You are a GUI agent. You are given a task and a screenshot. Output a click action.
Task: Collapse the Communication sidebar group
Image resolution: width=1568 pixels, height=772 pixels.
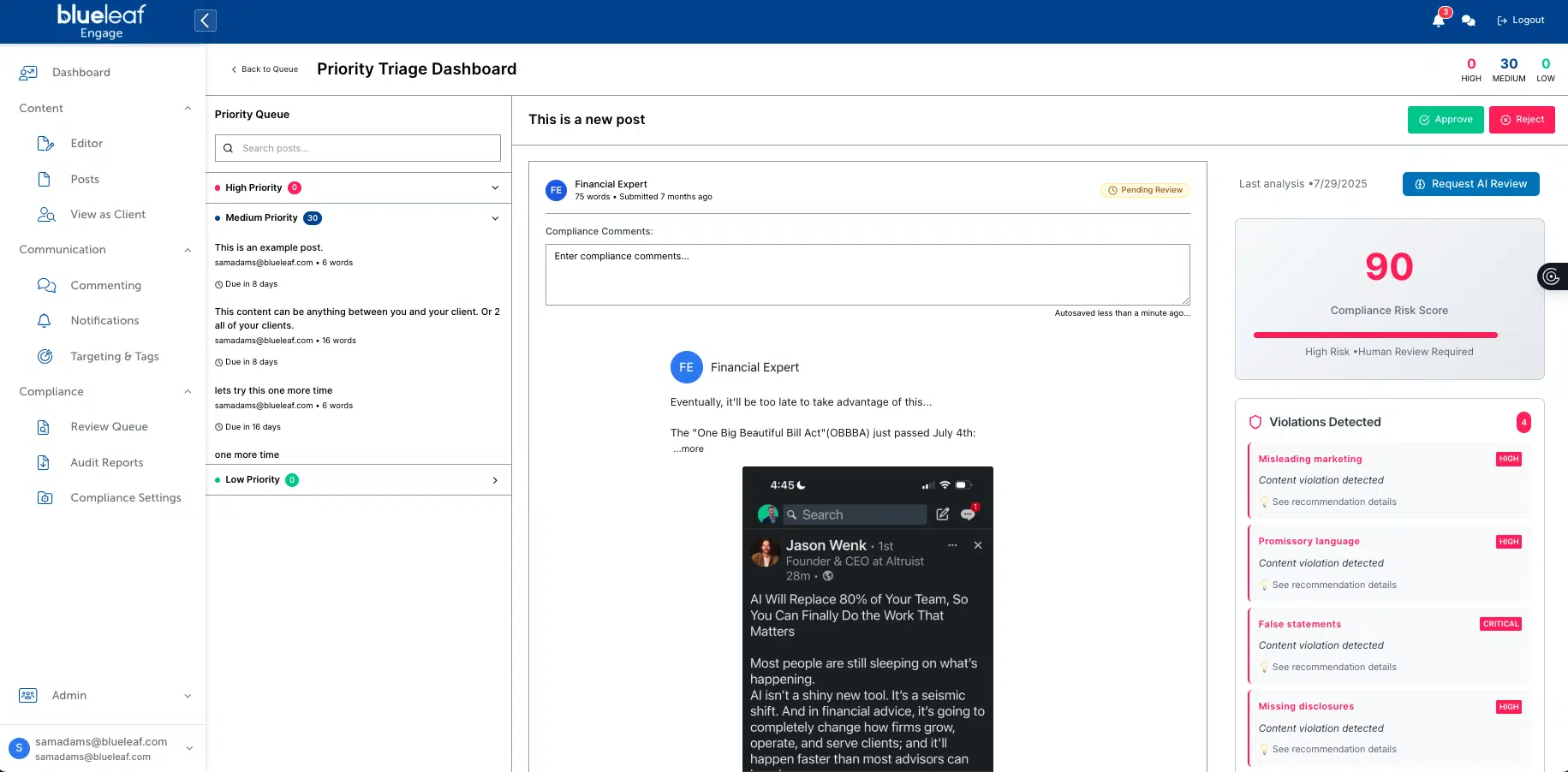point(188,250)
